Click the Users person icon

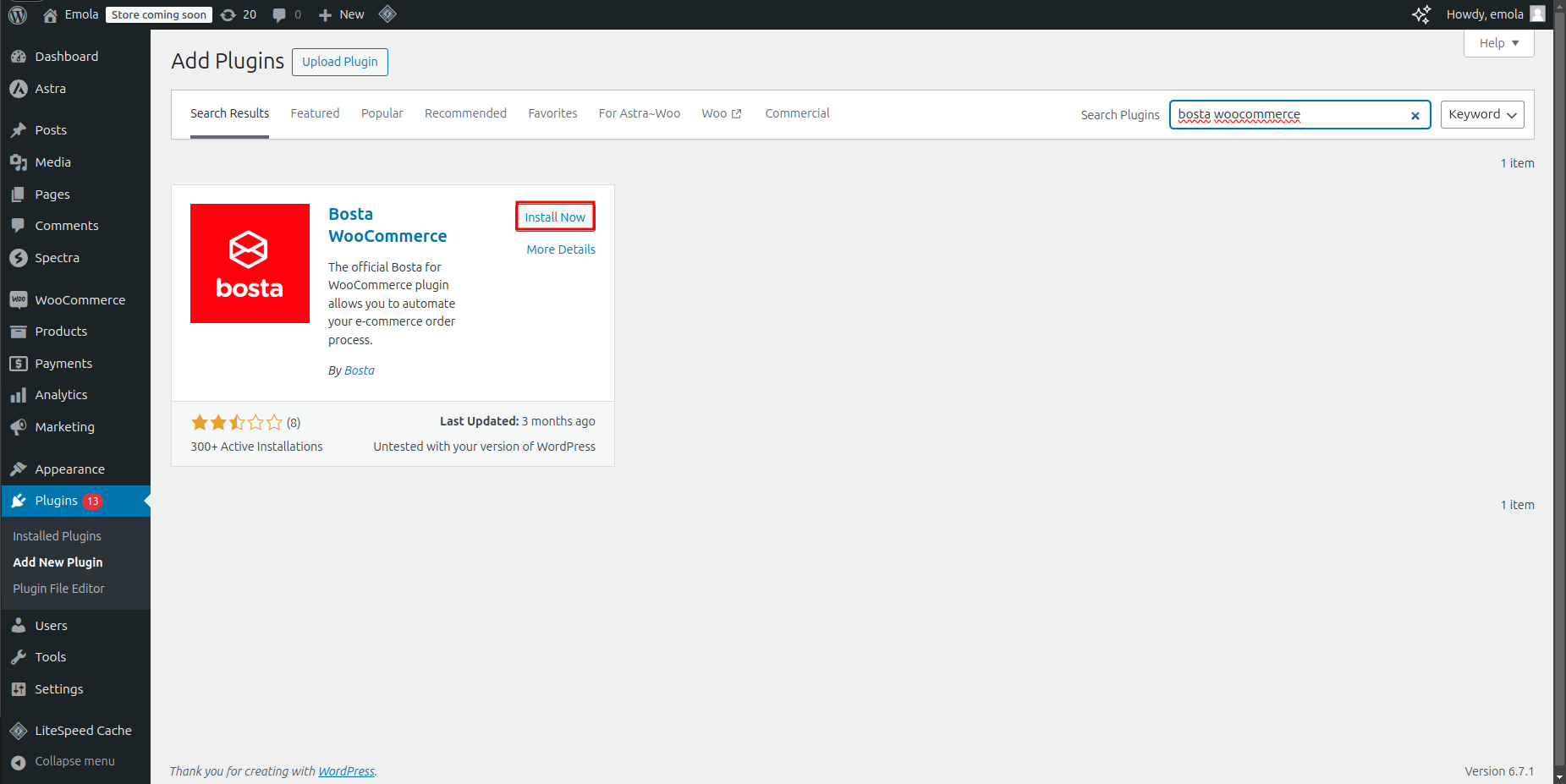19,626
